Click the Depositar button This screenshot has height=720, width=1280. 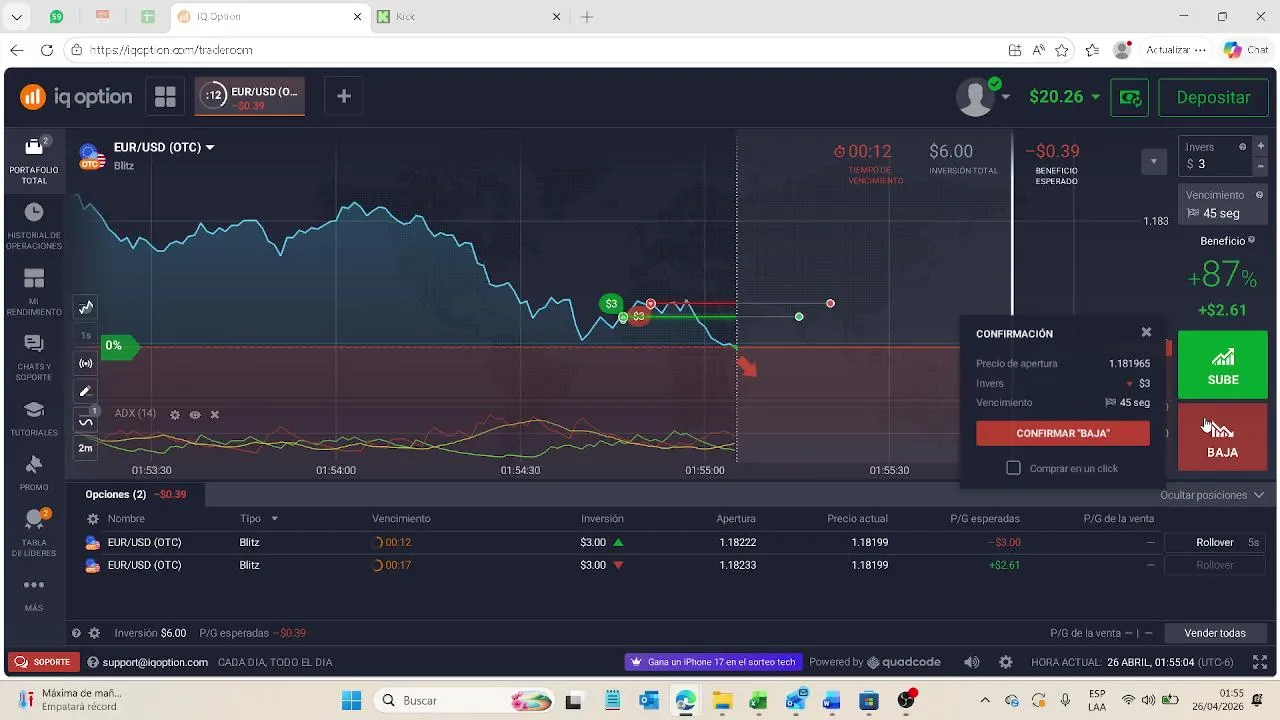tap(1213, 97)
